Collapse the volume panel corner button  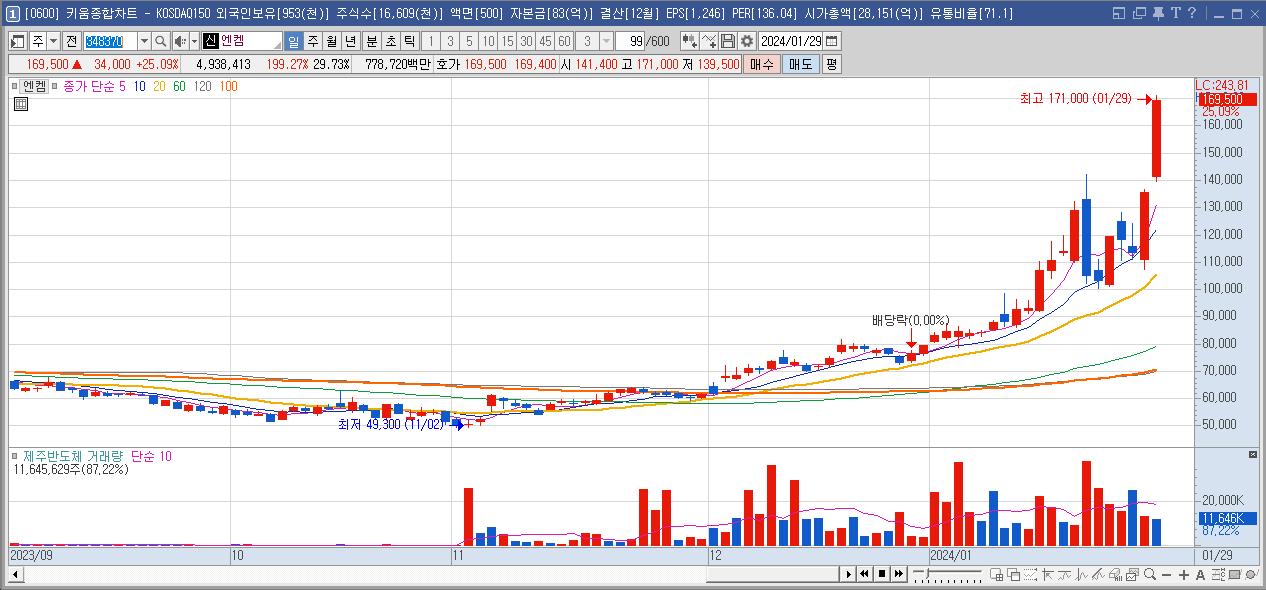click(x=1253, y=455)
